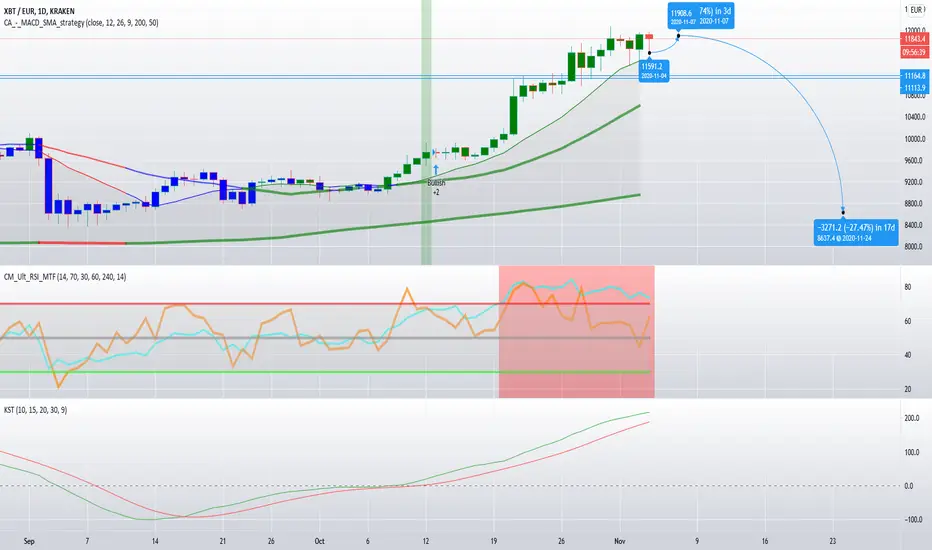Click the Sep date on time axis
This screenshot has width=932, height=550.
(x=29, y=541)
